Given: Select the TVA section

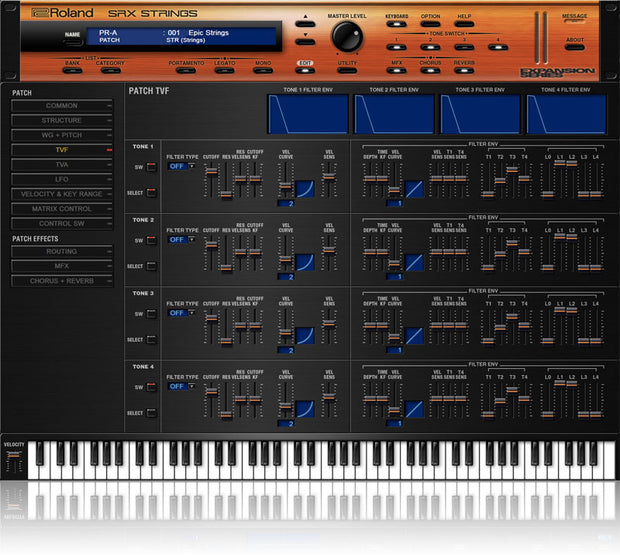Looking at the screenshot, I should click(62, 165).
